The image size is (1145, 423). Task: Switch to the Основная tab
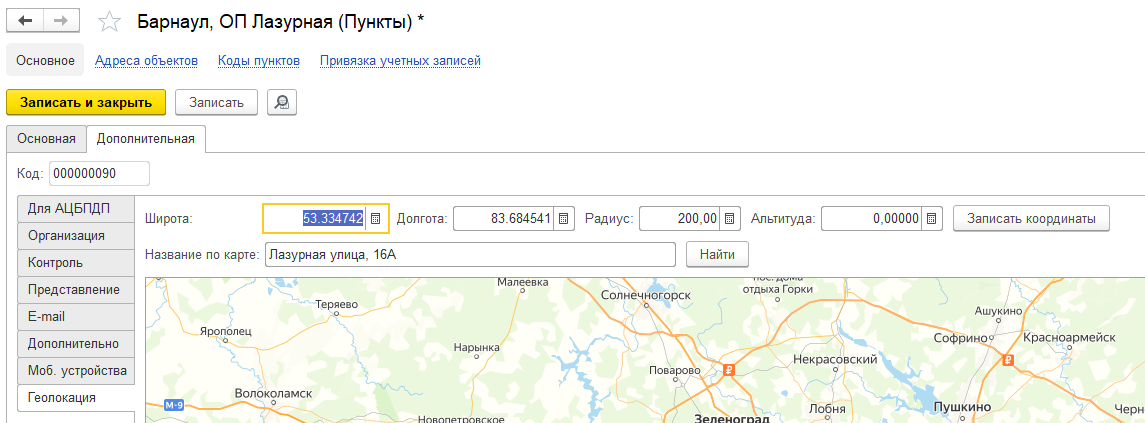46,138
